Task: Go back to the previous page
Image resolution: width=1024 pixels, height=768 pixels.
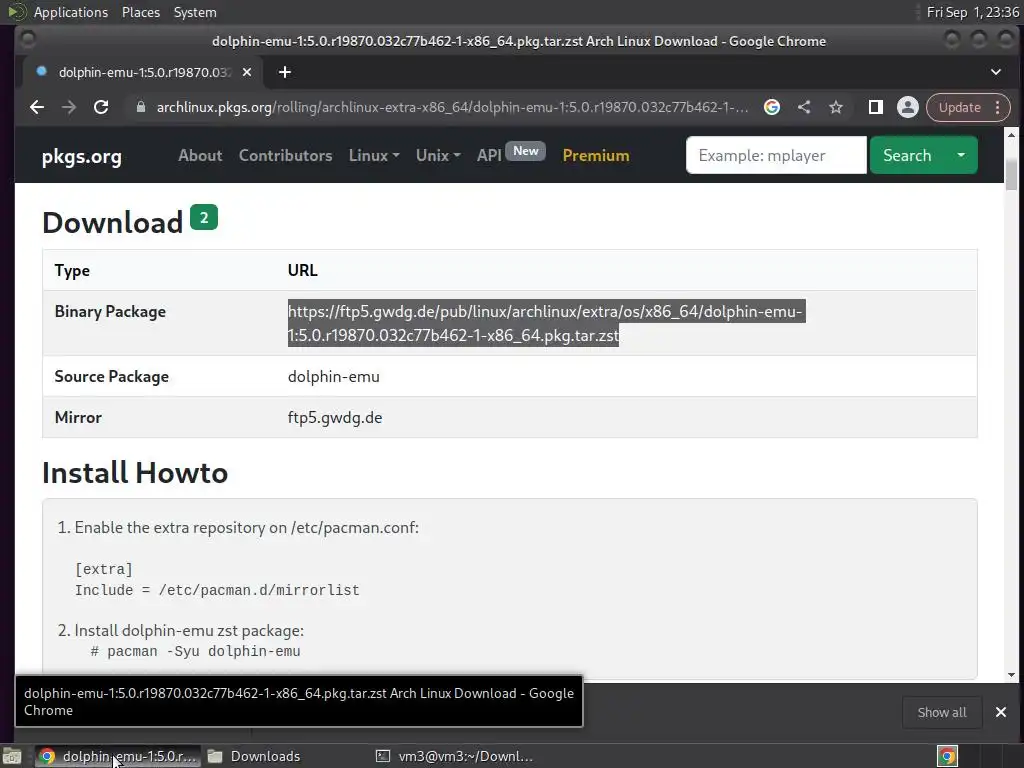Action: pos(37,107)
